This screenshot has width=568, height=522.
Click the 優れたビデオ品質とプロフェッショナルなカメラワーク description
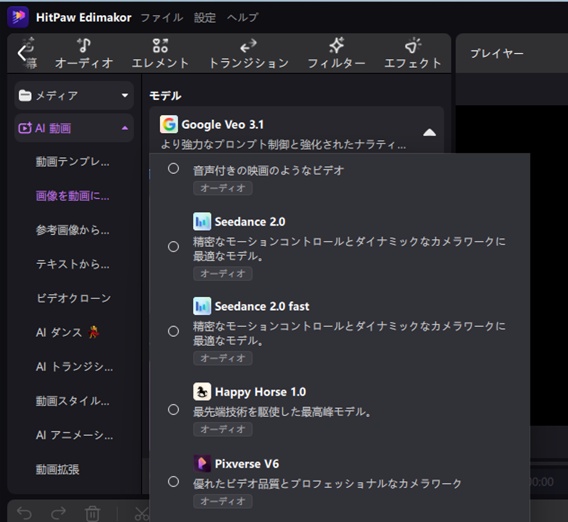[327, 484]
